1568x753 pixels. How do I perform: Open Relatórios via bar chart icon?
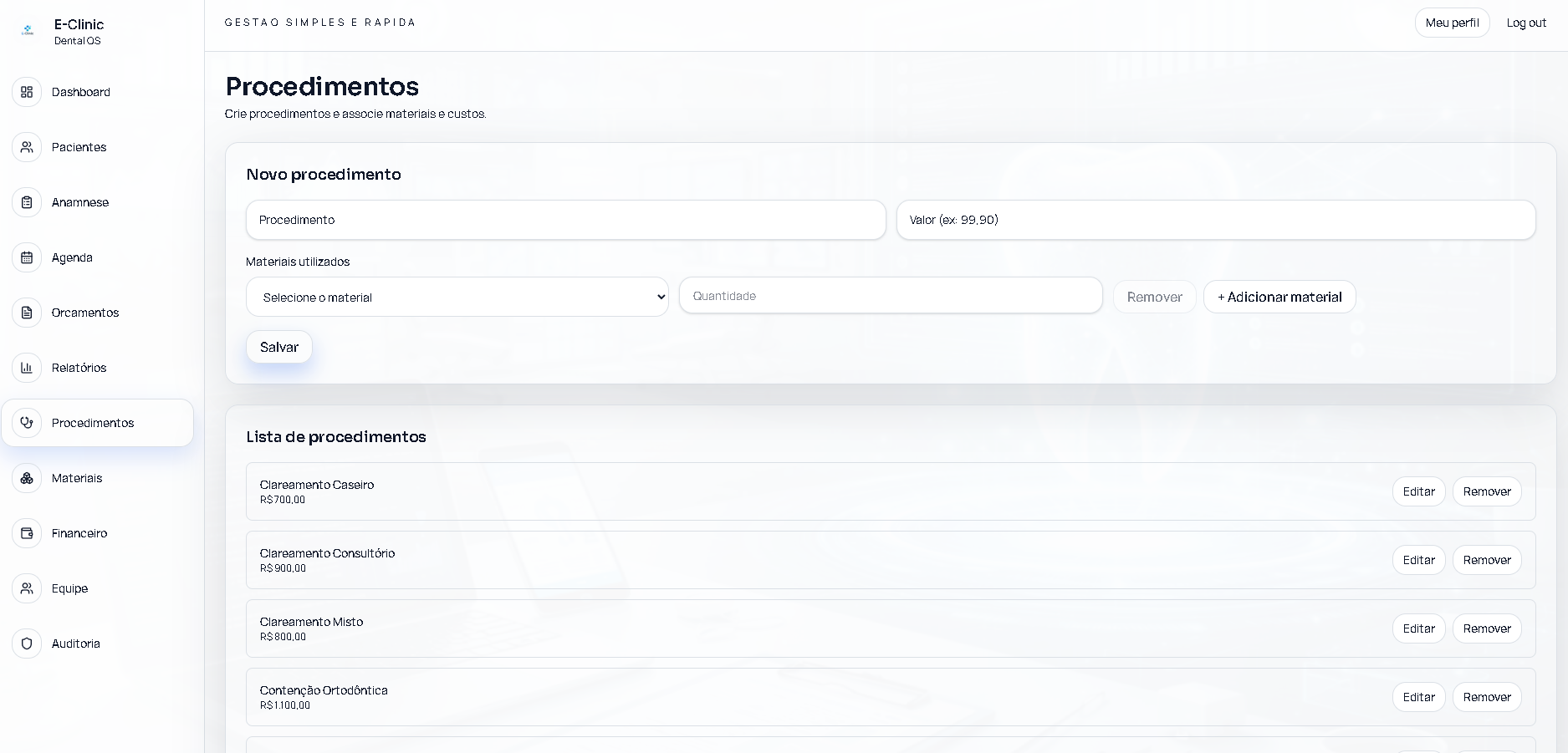pos(27,368)
